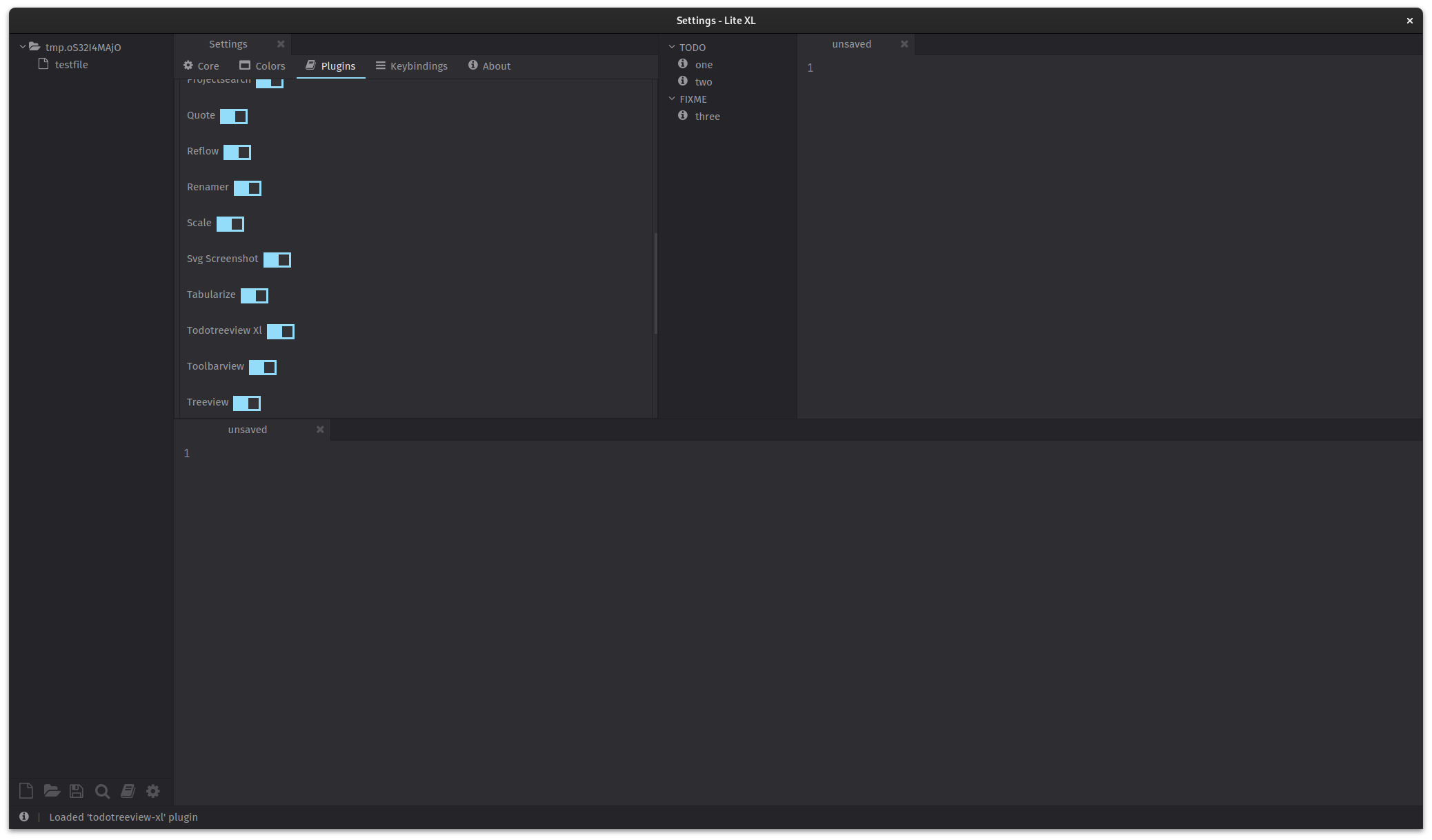Open the Core settings tab
This screenshot has height=840, width=1432.
201,66
